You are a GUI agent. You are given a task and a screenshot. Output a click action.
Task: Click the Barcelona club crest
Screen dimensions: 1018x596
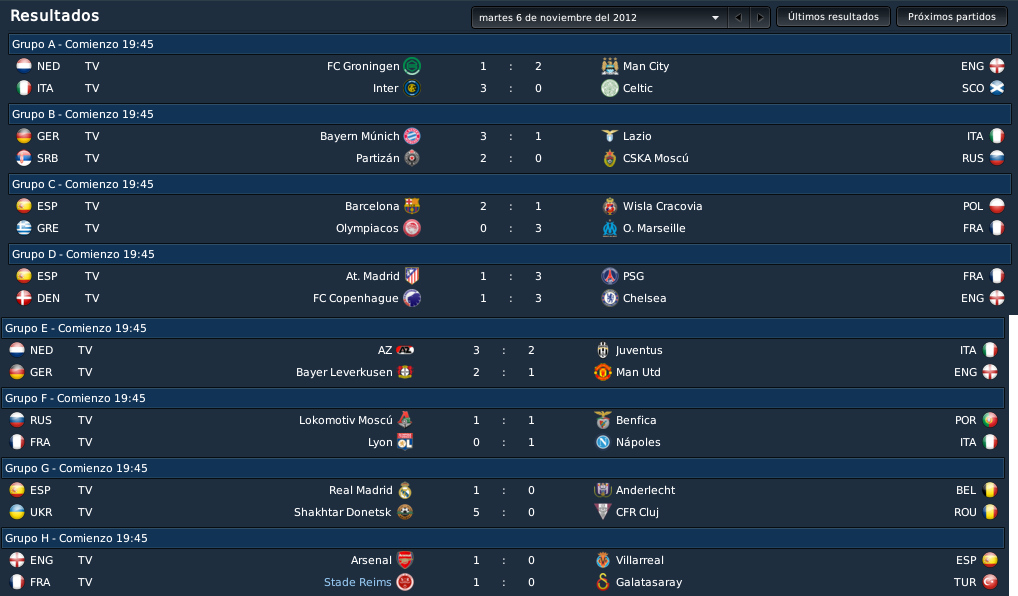(412, 206)
